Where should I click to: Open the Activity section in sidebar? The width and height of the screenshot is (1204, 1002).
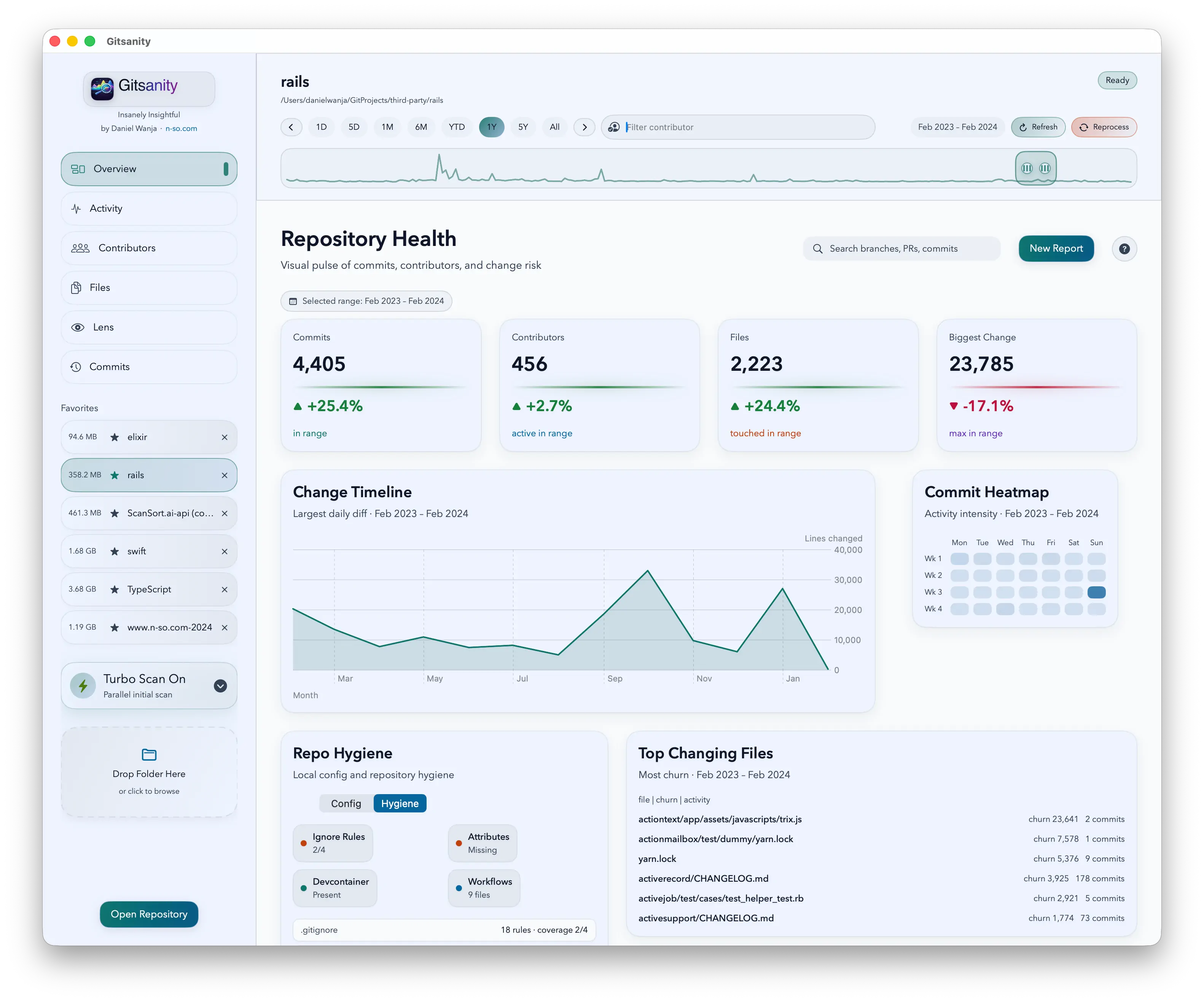[x=149, y=209]
